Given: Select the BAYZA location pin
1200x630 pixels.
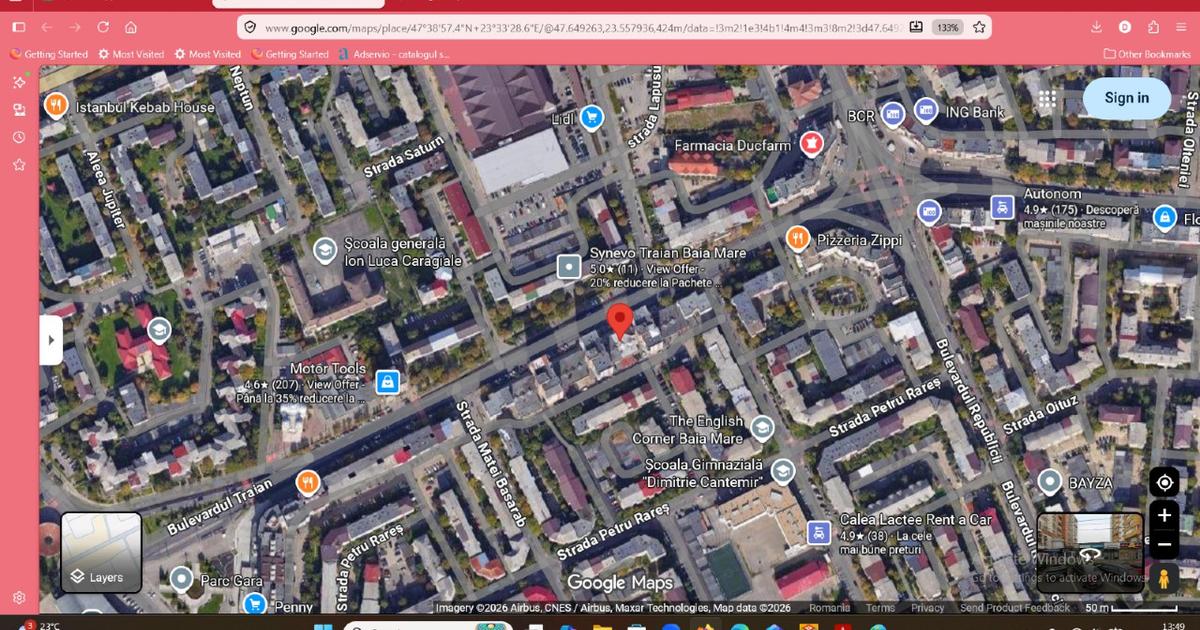Looking at the screenshot, I should (x=1049, y=482).
